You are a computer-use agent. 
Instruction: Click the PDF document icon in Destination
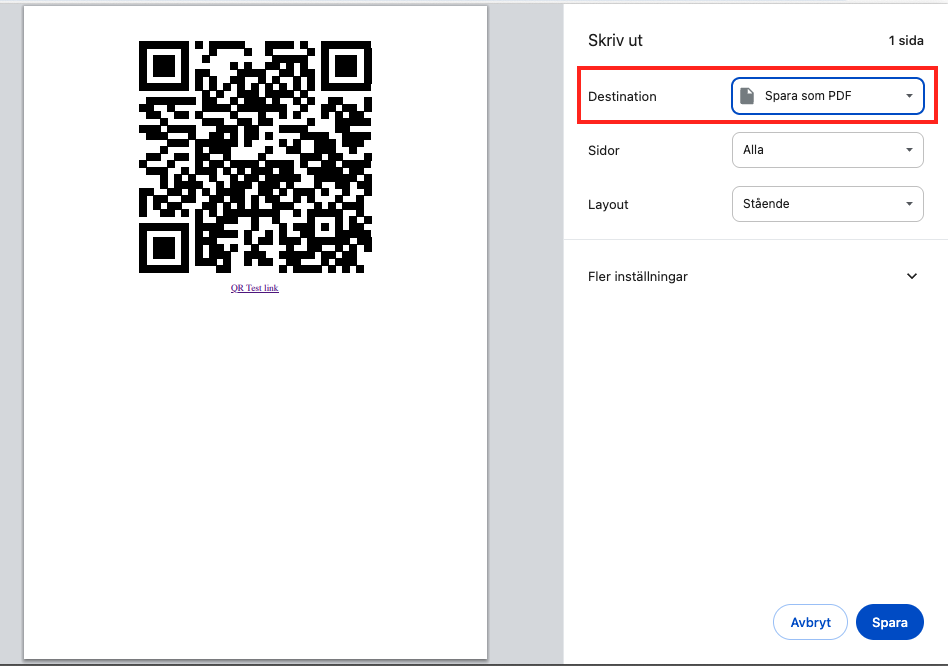(746, 96)
